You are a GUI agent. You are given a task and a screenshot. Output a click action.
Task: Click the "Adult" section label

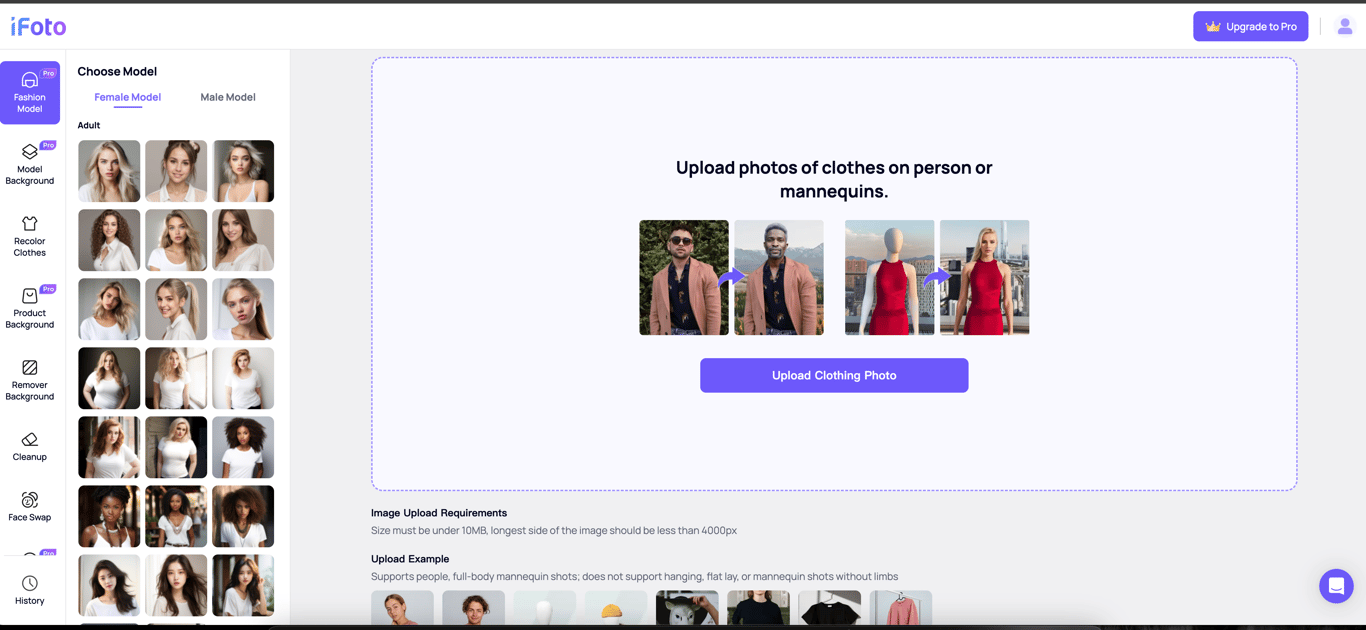click(x=89, y=125)
